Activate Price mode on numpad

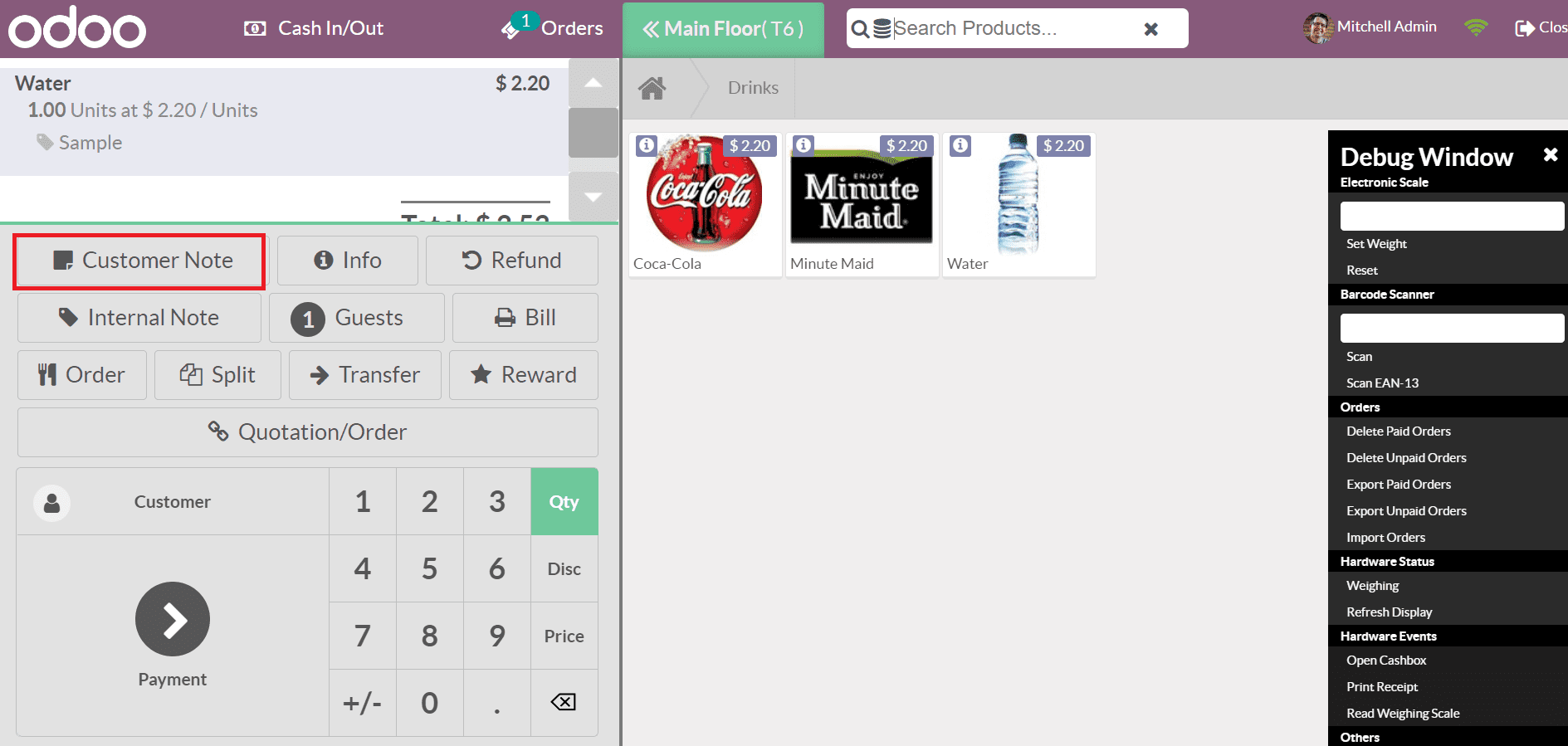click(564, 636)
